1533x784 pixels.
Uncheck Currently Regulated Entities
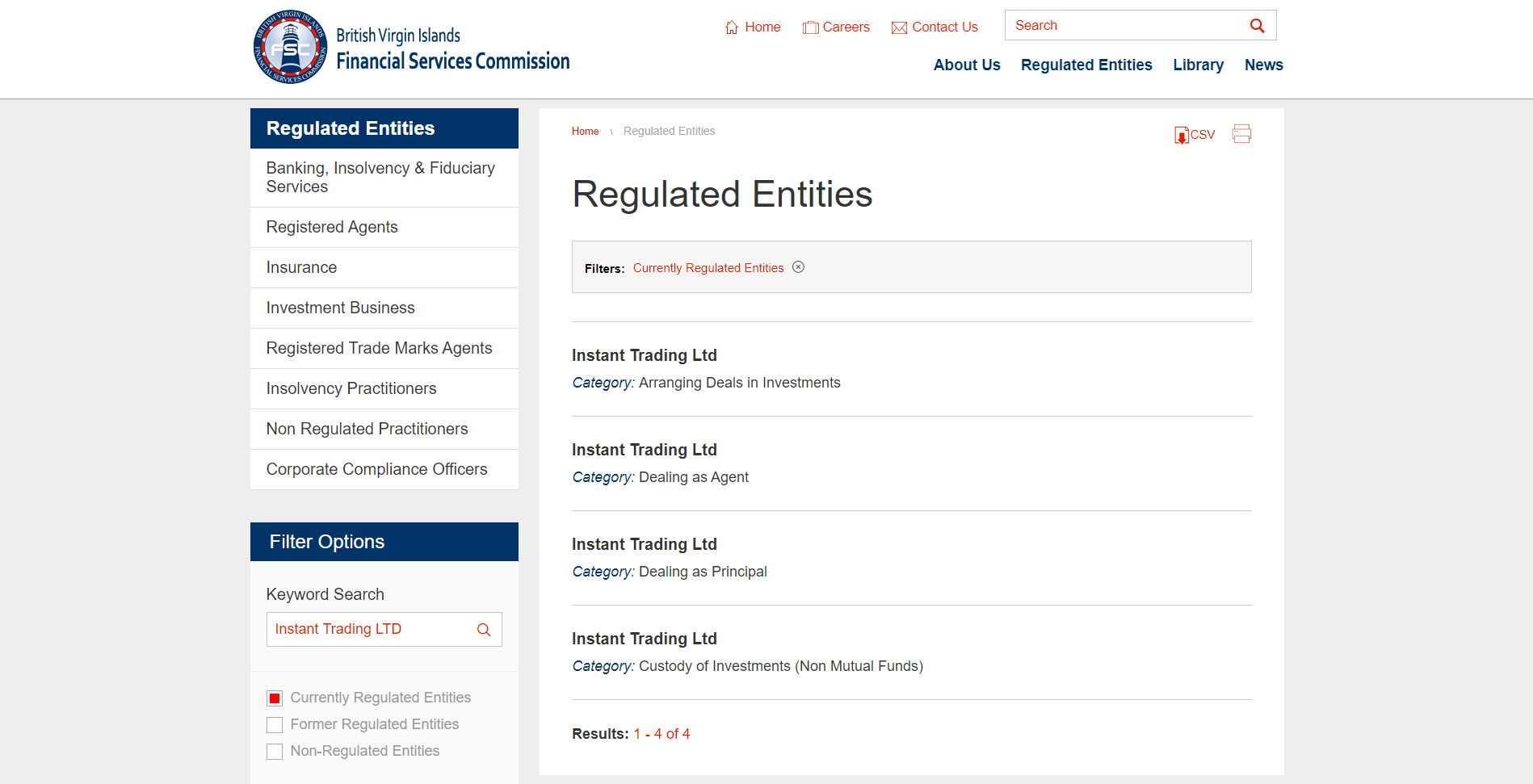(275, 698)
